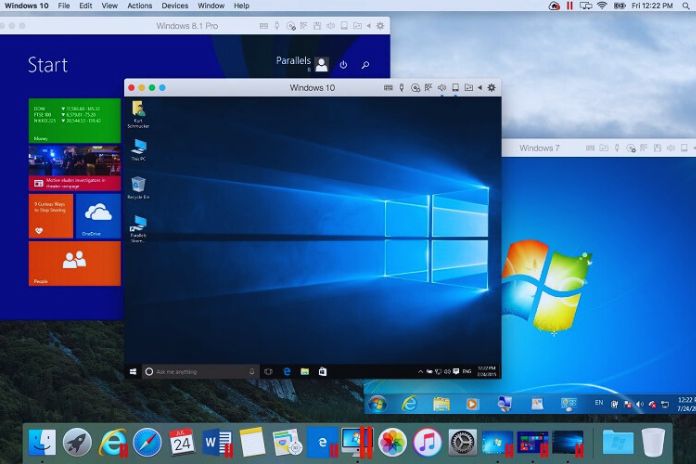The width and height of the screenshot is (696, 464).
Task: Open the OneDrive tile in Windows 8.1
Action: tap(98, 216)
